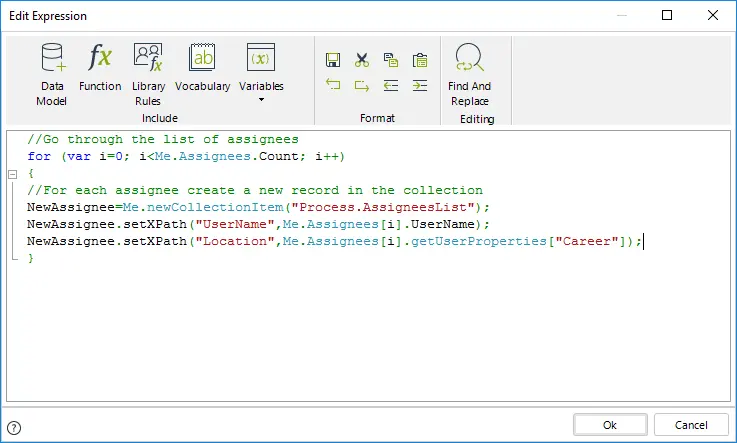Click the "Career" string in the code
Viewport: 737px width, 443px height.
pos(587,241)
